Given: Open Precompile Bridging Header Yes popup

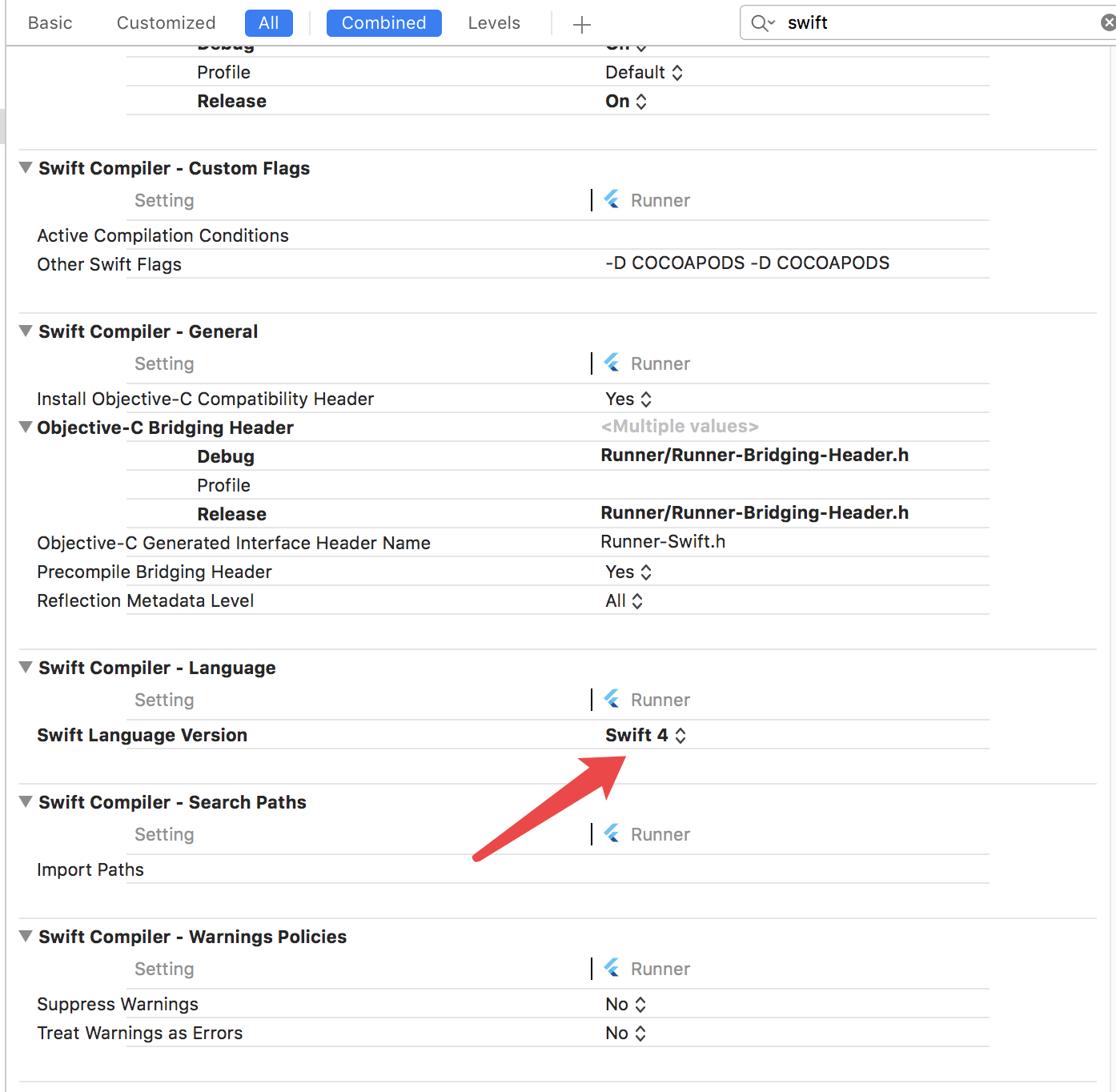Looking at the screenshot, I should 628,572.
